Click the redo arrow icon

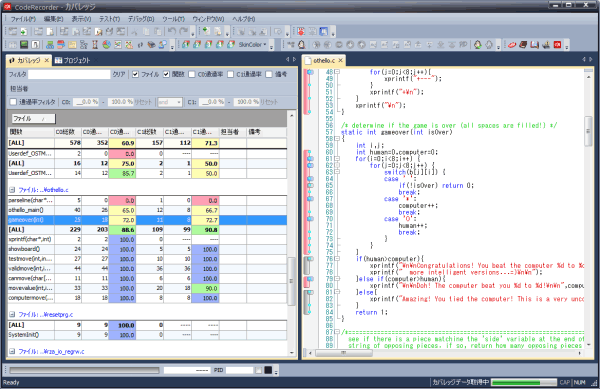tap(184, 31)
